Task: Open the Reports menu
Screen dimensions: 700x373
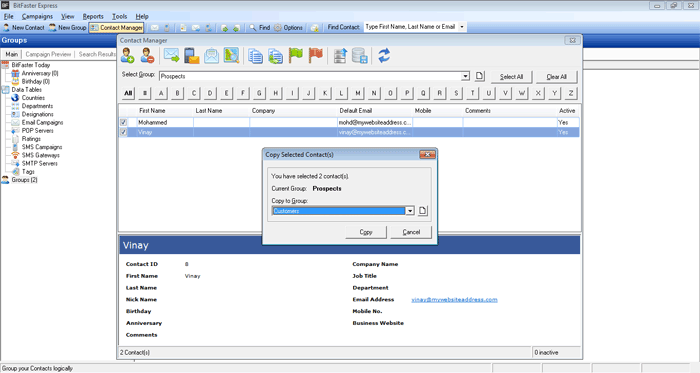Action: [93, 17]
